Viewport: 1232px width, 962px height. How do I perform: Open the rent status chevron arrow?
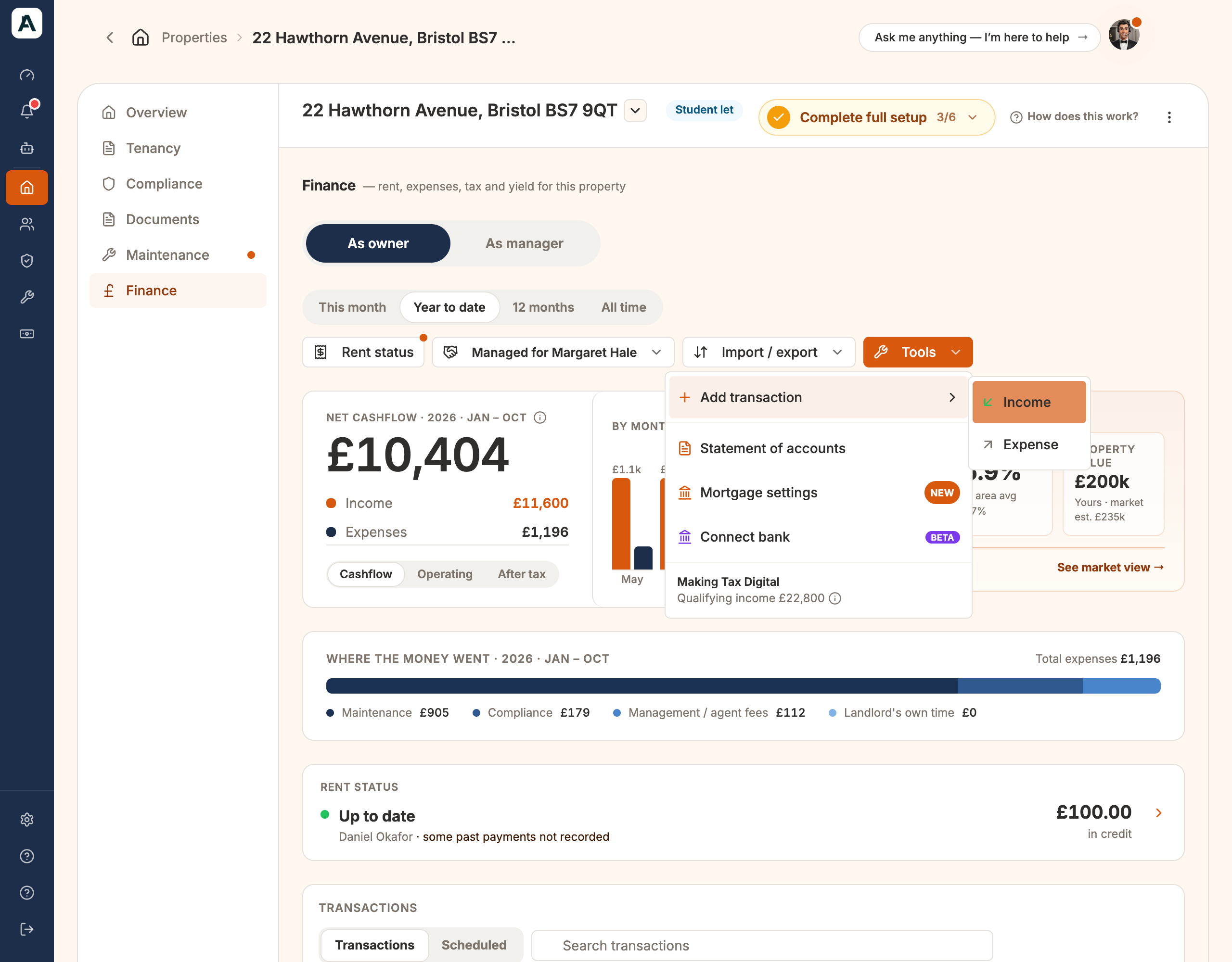click(1159, 812)
